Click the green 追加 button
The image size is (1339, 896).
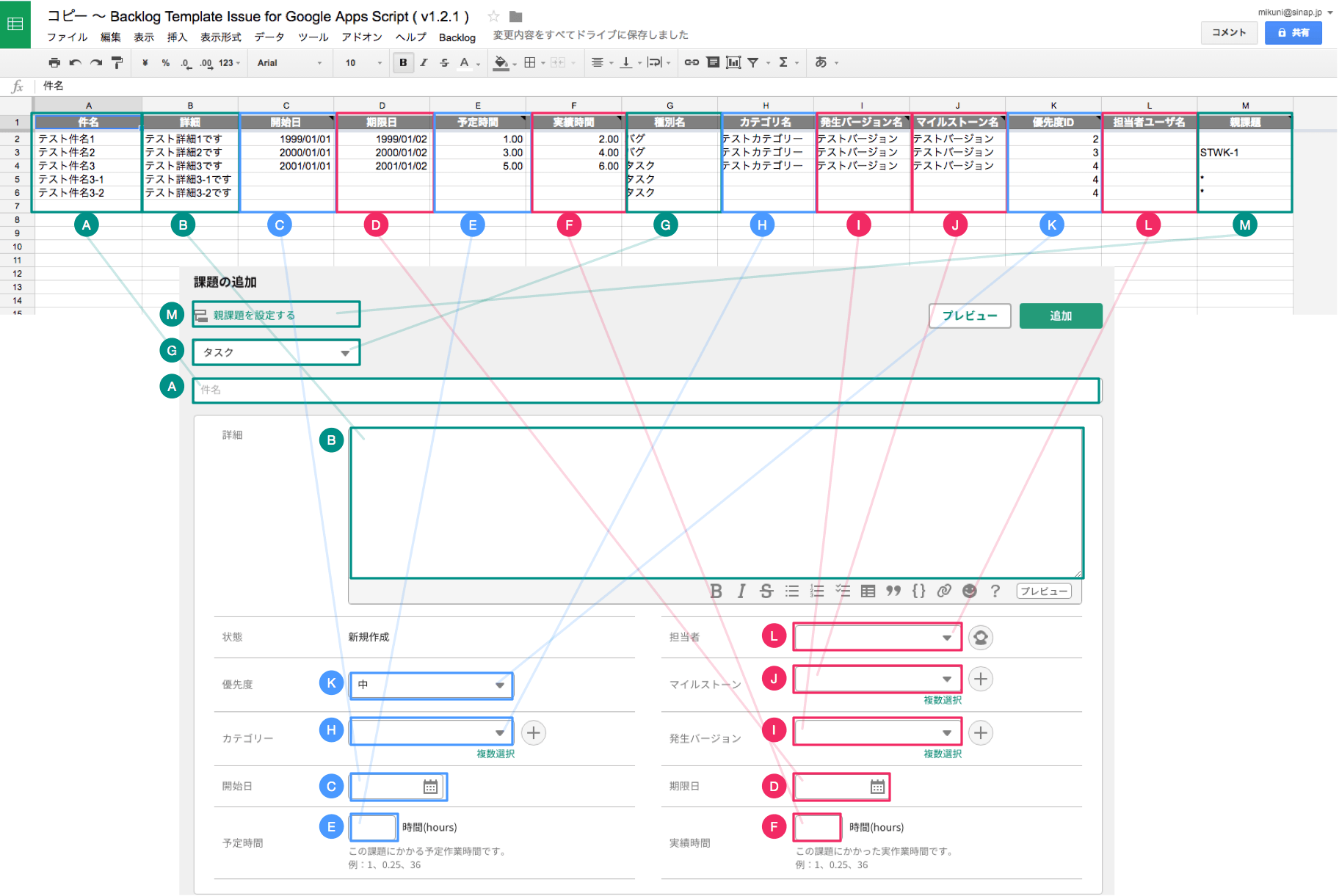point(1061,316)
